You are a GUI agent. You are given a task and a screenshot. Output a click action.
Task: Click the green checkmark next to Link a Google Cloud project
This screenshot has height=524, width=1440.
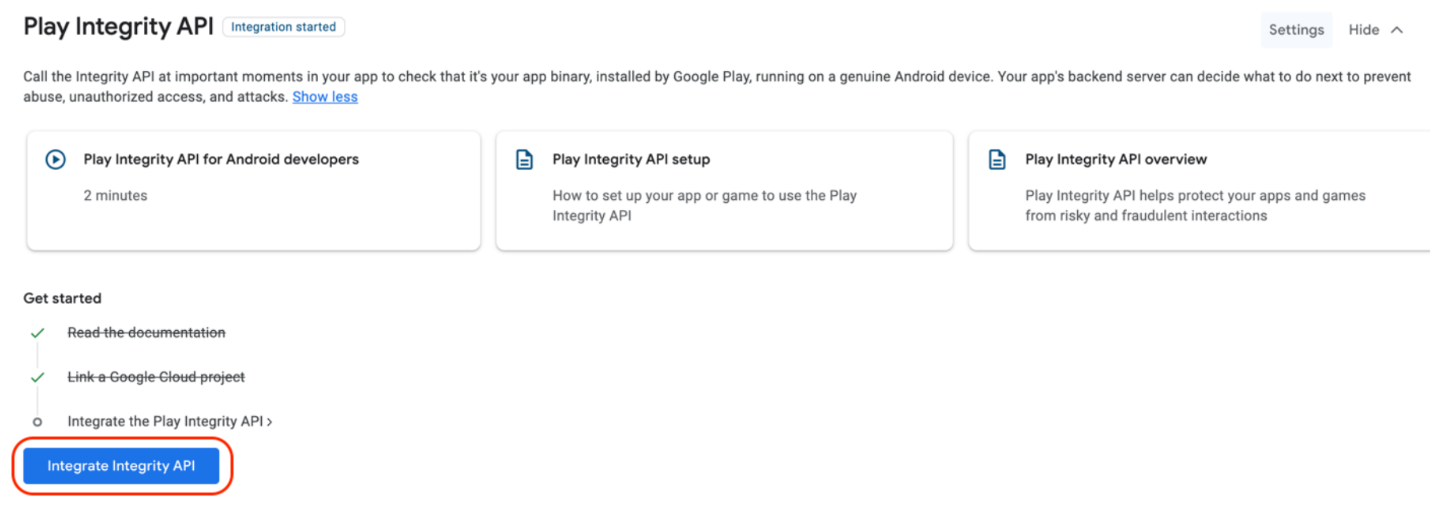click(x=38, y=377)
